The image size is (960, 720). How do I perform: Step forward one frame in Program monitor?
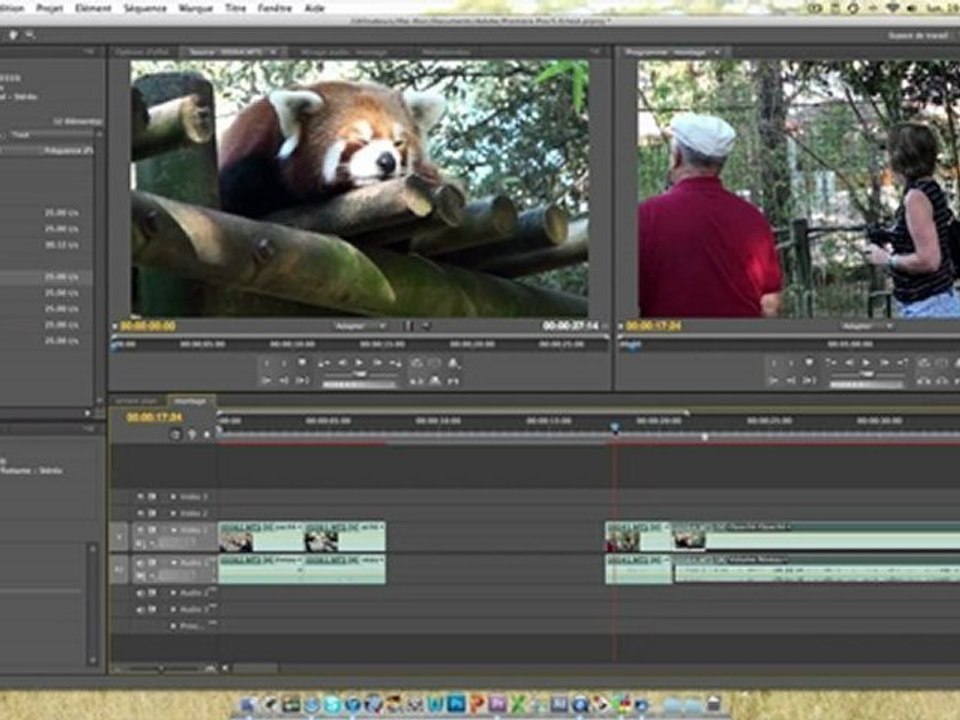click(884, 363)
